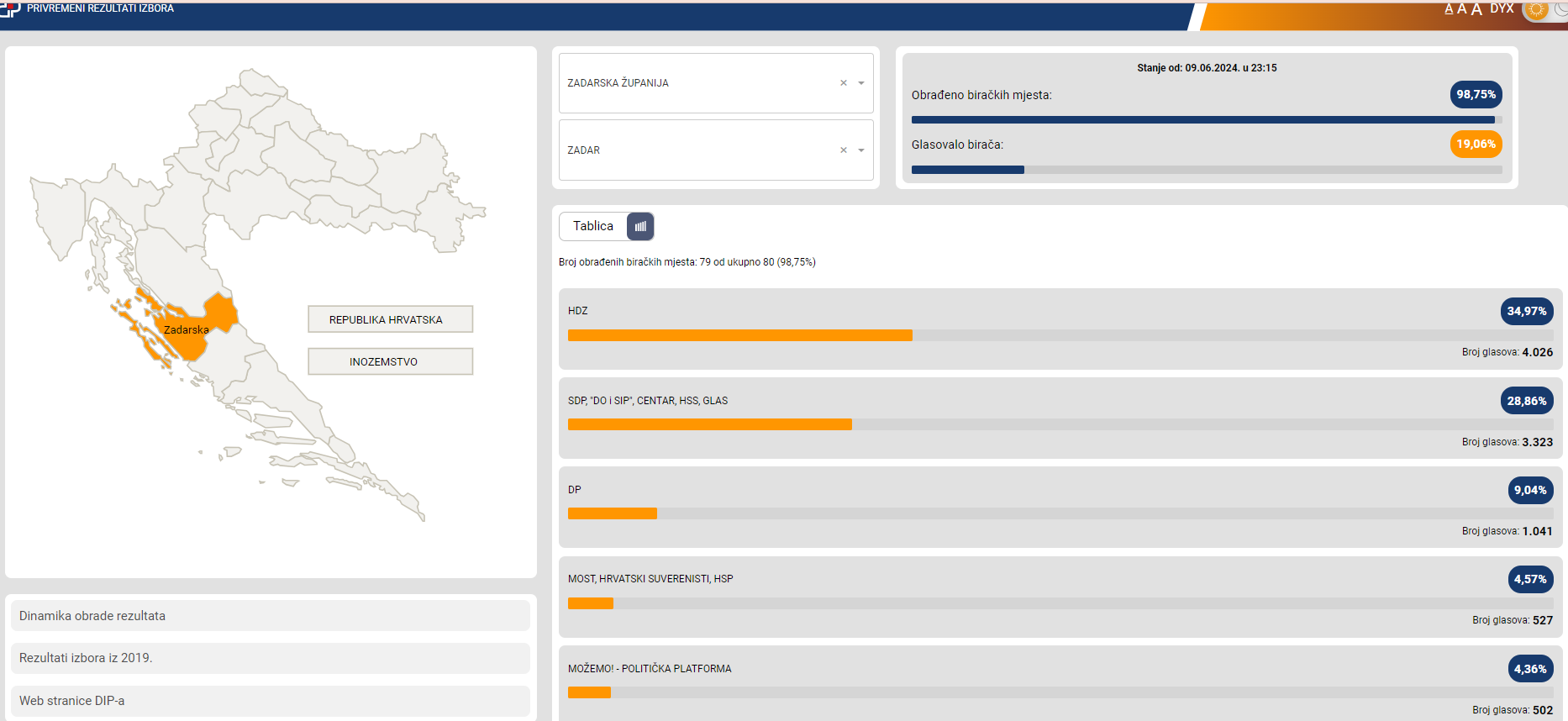1568x721 pixels.
Task: Select the largest font size A
Action: pyautogui.click(x=1476, y=9)
